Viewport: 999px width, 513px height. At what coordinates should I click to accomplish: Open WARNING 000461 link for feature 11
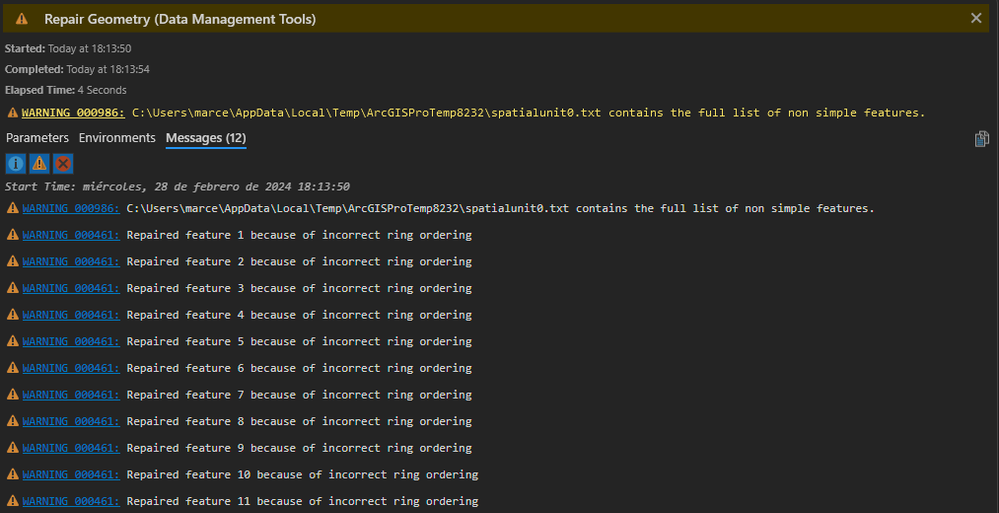[70, 502]
